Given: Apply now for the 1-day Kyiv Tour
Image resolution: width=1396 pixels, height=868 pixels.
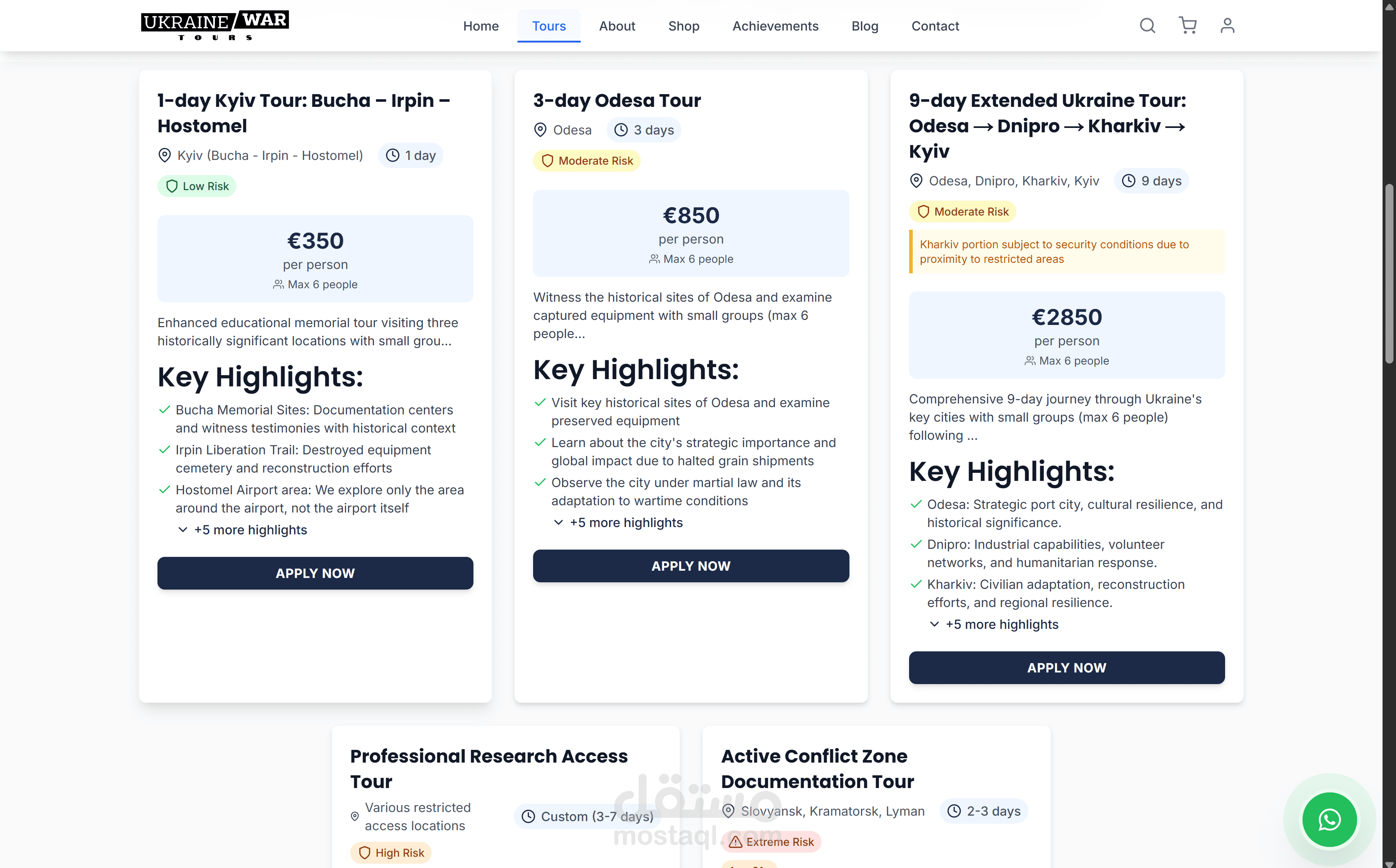Looking at the screenshot, I should coord(315,574).
